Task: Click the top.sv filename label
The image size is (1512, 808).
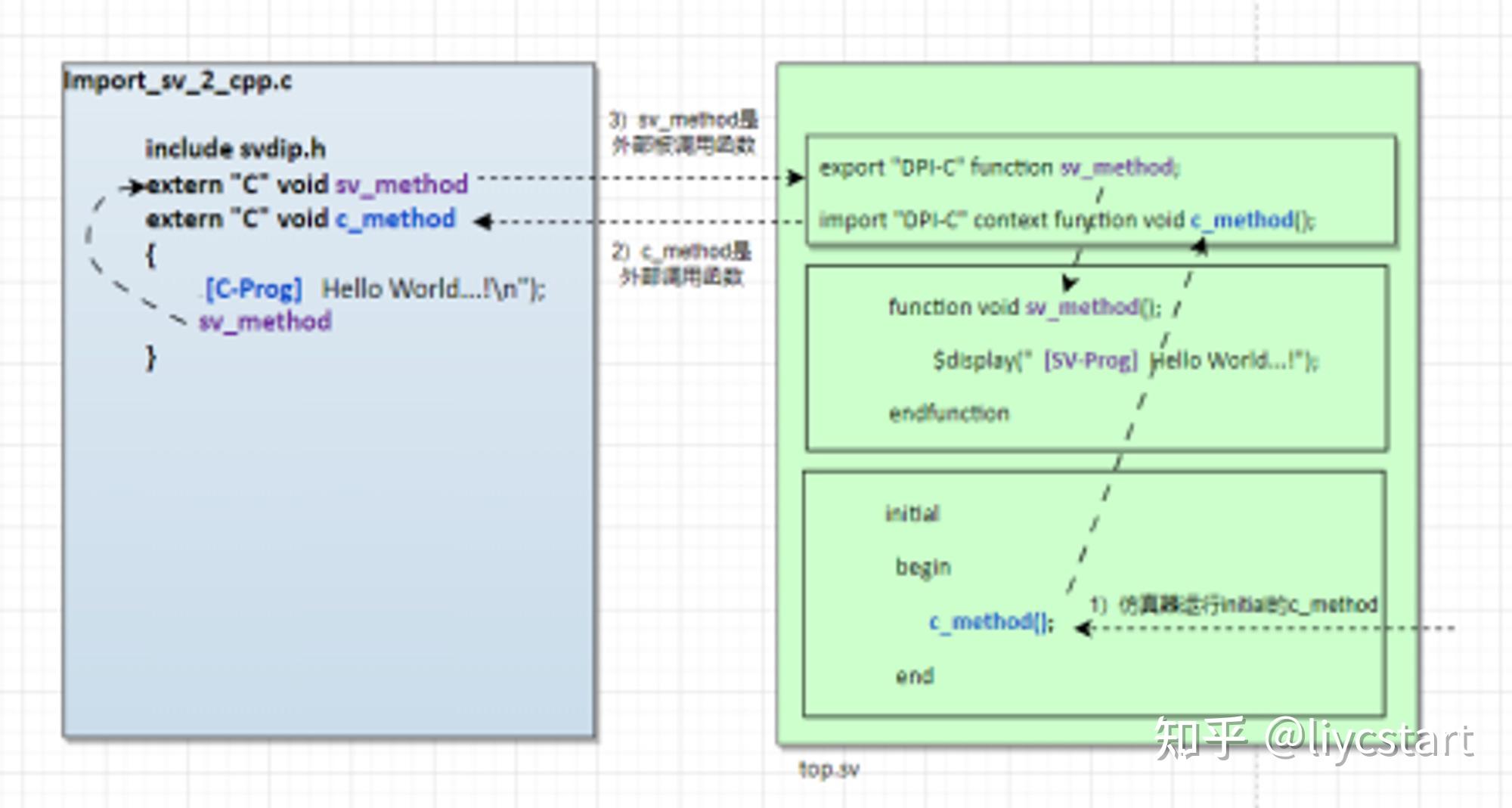Action: [x=830, y=768]
